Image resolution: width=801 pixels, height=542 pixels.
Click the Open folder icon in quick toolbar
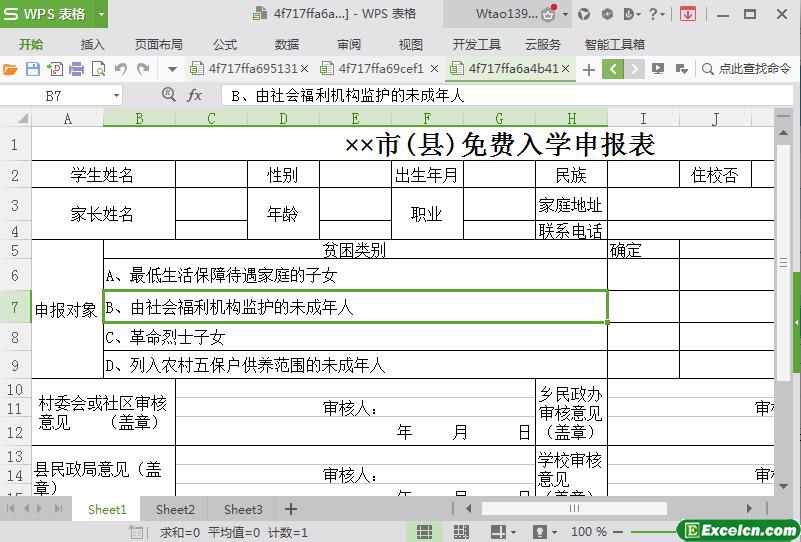(x=10, y=69)
